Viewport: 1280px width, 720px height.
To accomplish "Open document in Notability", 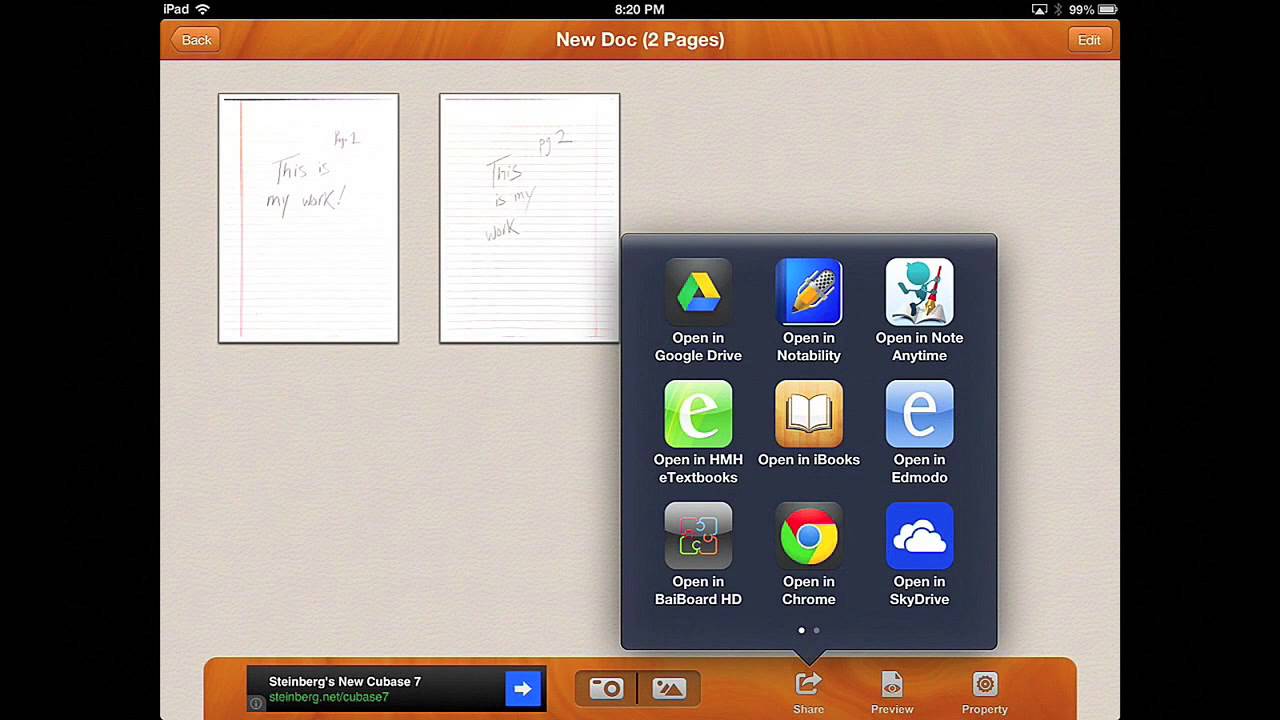I will 809,311.
